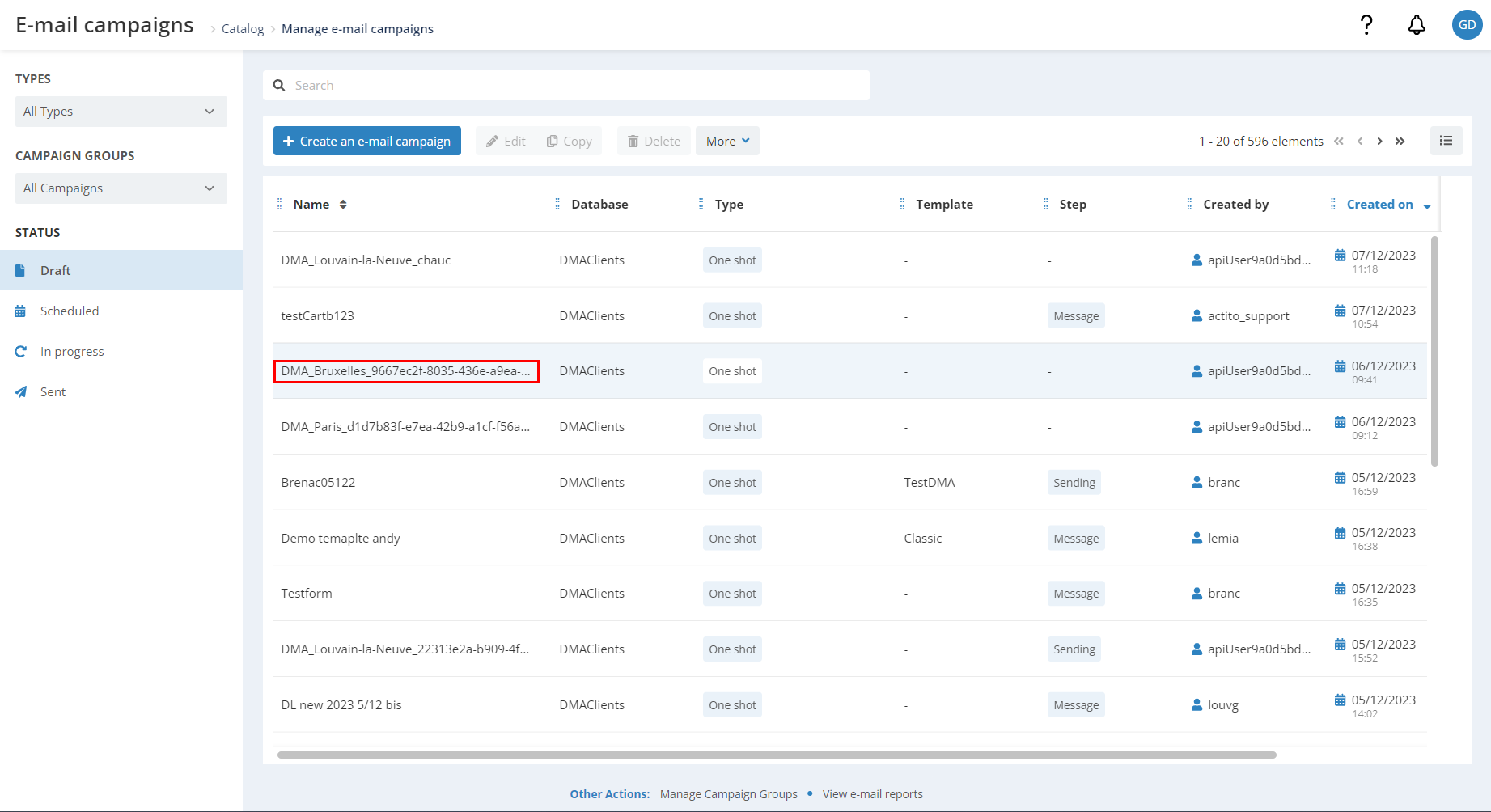Image resolution: width=1491 pixels, height=812 pixels.
Task: Select the DL new 2023 5/12 bis campaign
Action: pyautogui.click(x=341, y=705)
